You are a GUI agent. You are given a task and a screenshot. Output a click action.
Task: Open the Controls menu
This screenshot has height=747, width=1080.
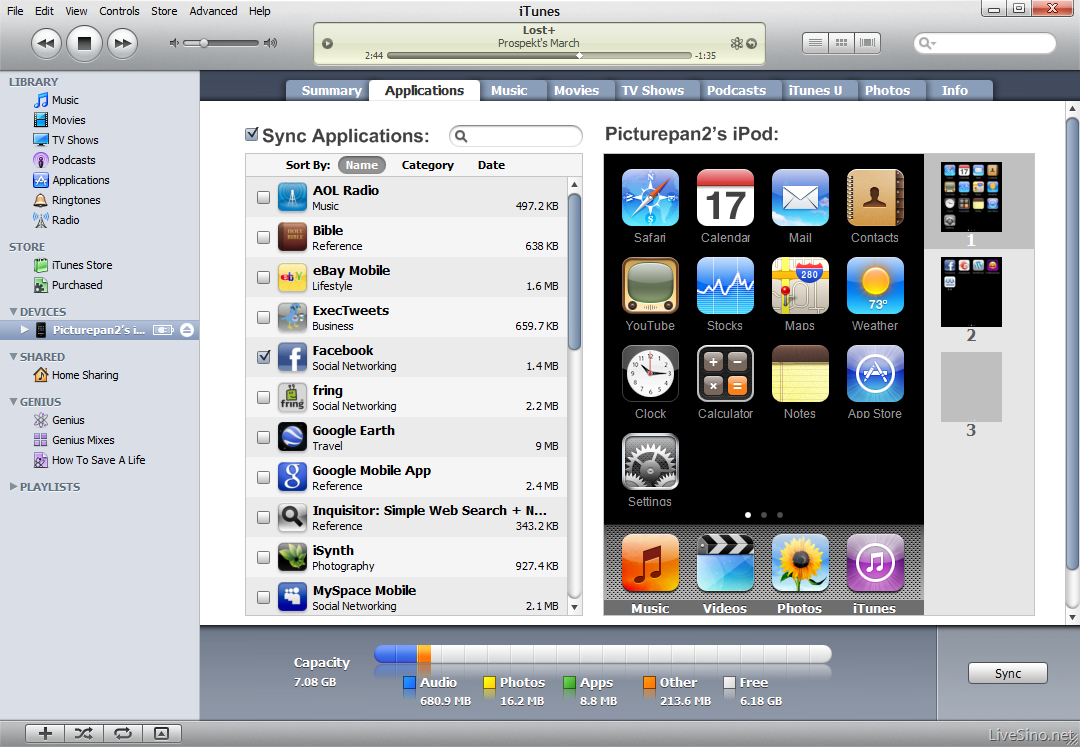coord(119,11)
